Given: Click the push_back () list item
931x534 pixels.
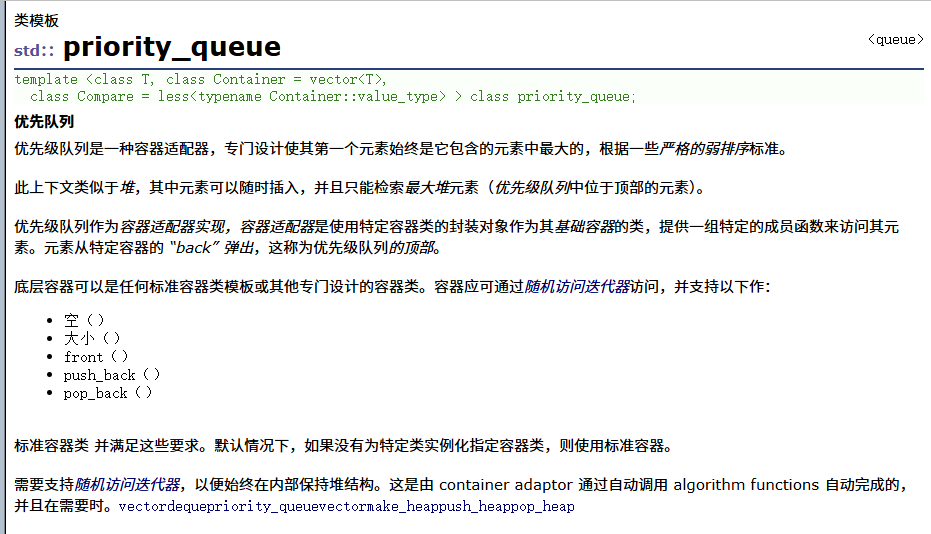Looking at the screenshot, I should tap(112, 375).
